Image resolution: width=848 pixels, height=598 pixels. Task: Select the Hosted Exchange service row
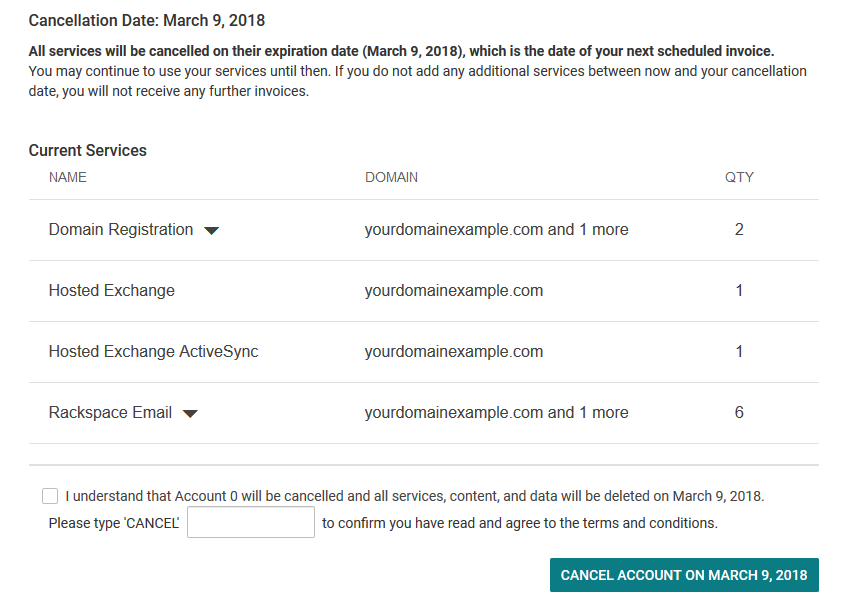pyautogui.click(x=112, y=291)
